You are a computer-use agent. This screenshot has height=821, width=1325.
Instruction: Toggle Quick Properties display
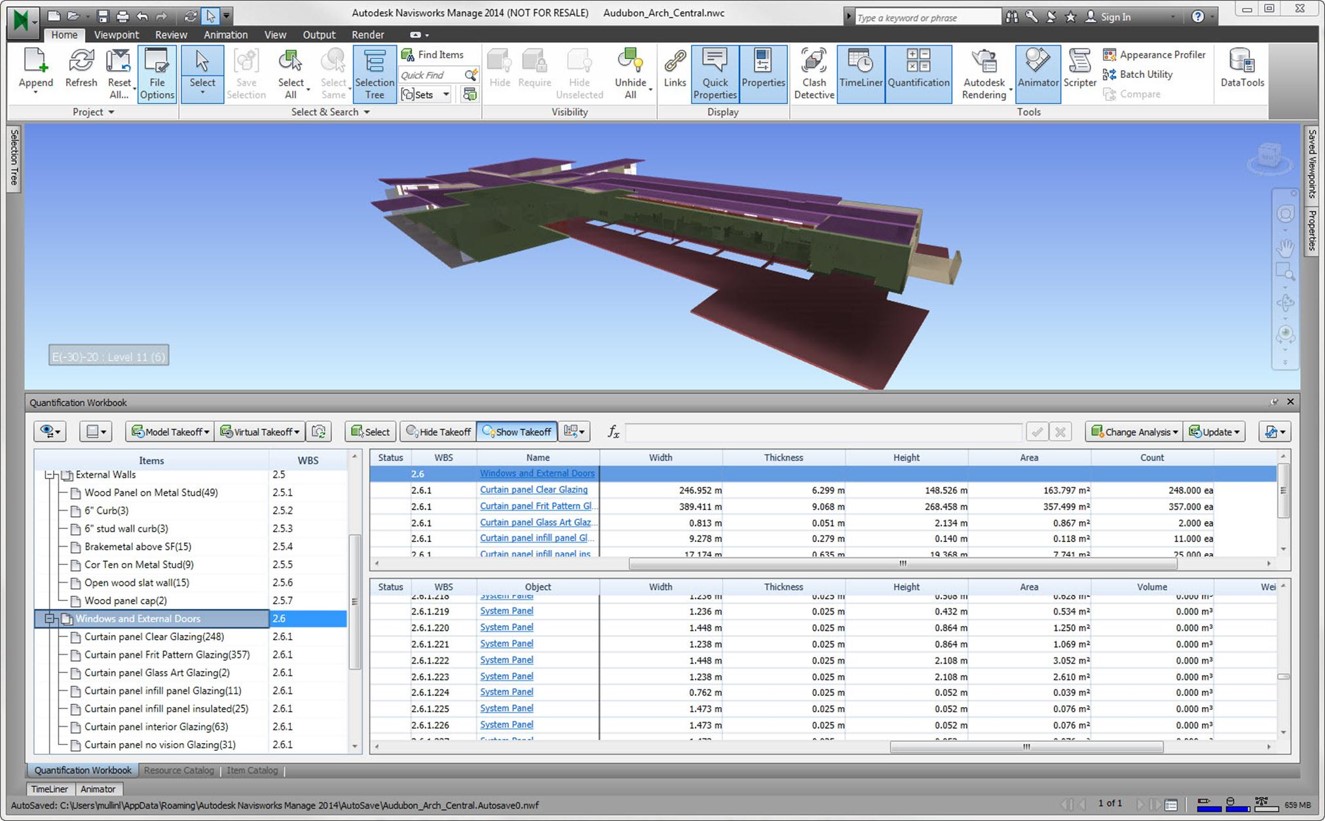click(x=715, y=74)
